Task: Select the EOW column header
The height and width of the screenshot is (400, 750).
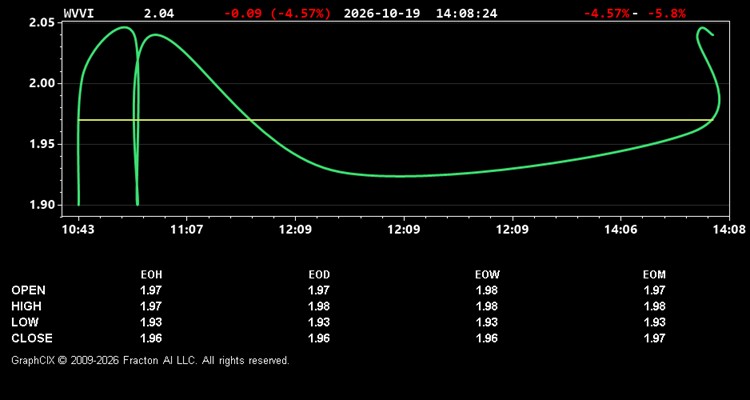Action: click(x=487, y=275)
